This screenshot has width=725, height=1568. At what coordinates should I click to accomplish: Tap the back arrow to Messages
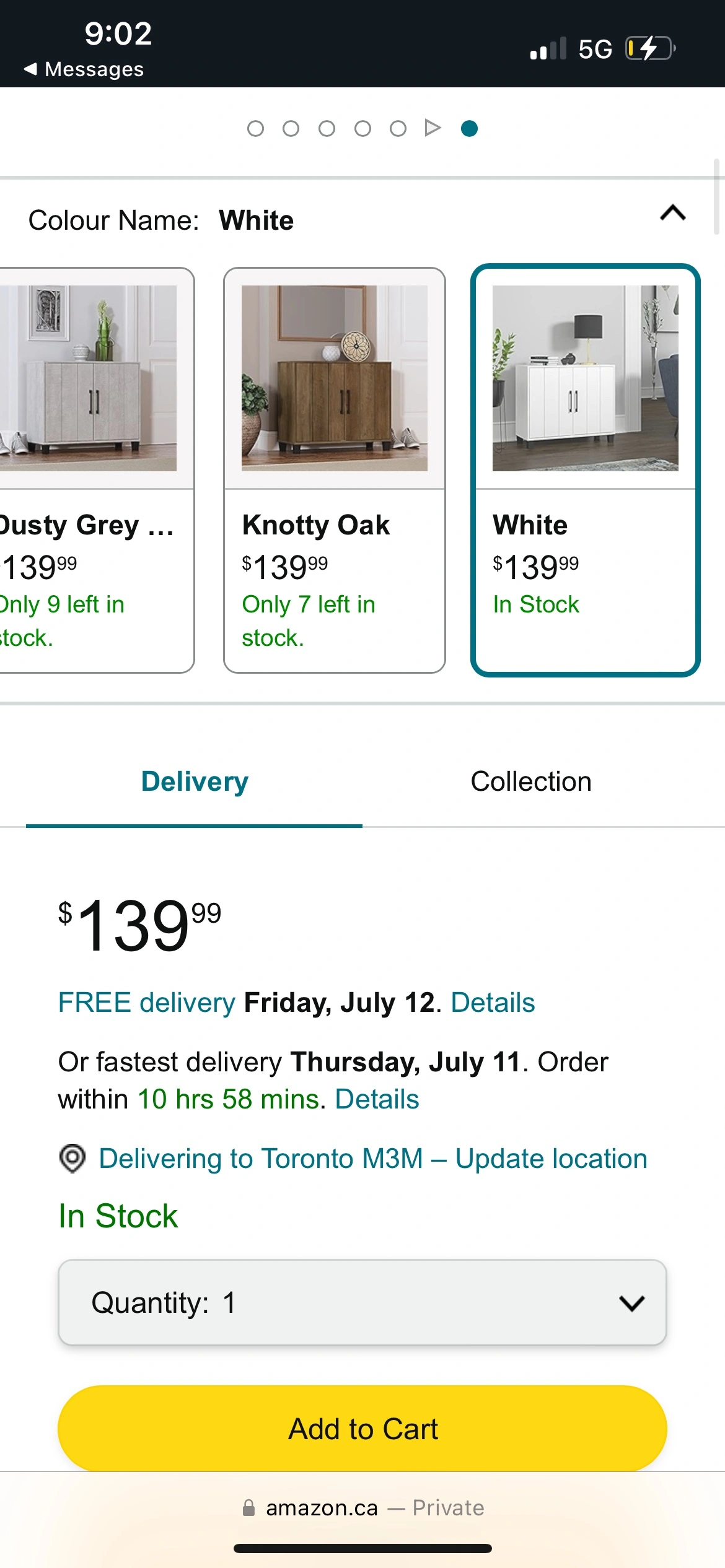pos(30,69)
